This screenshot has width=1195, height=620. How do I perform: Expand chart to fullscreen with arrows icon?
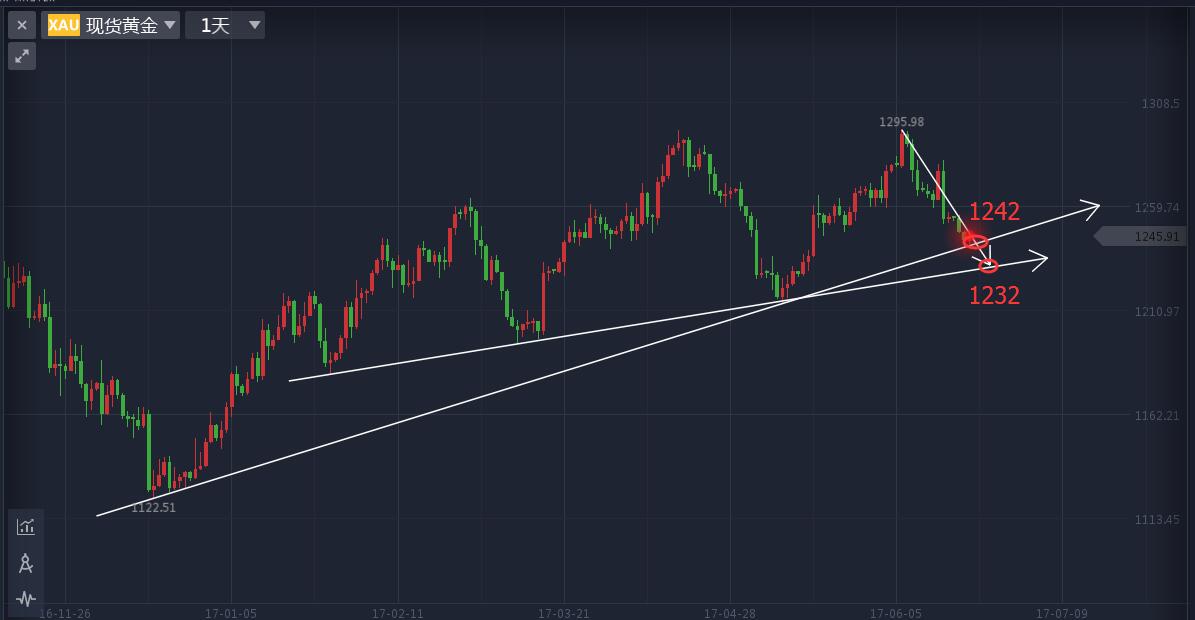pyautogui.click(x=22, y=56)
